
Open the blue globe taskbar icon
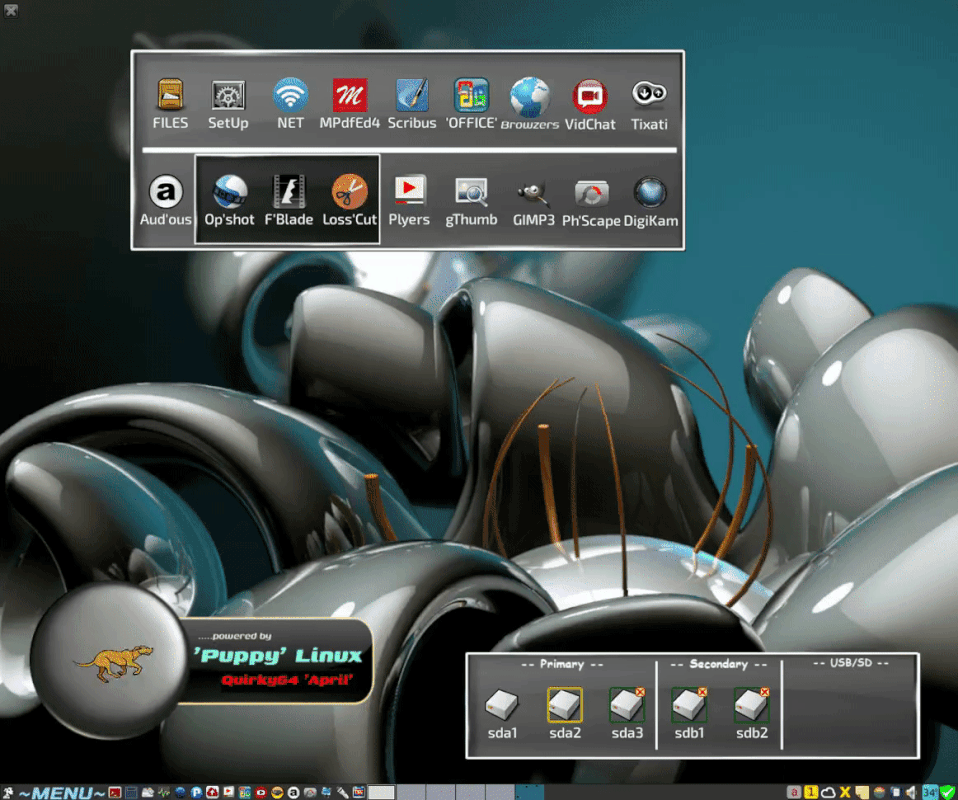click(x=180, y=793)
